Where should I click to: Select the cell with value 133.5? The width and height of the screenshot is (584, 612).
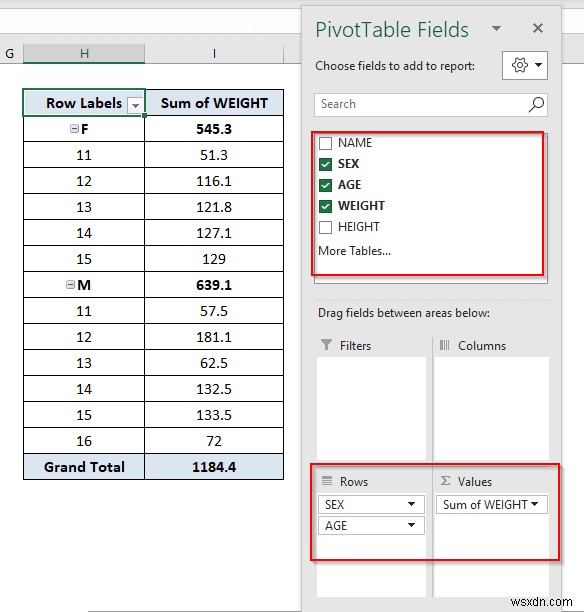click(214, 415)
